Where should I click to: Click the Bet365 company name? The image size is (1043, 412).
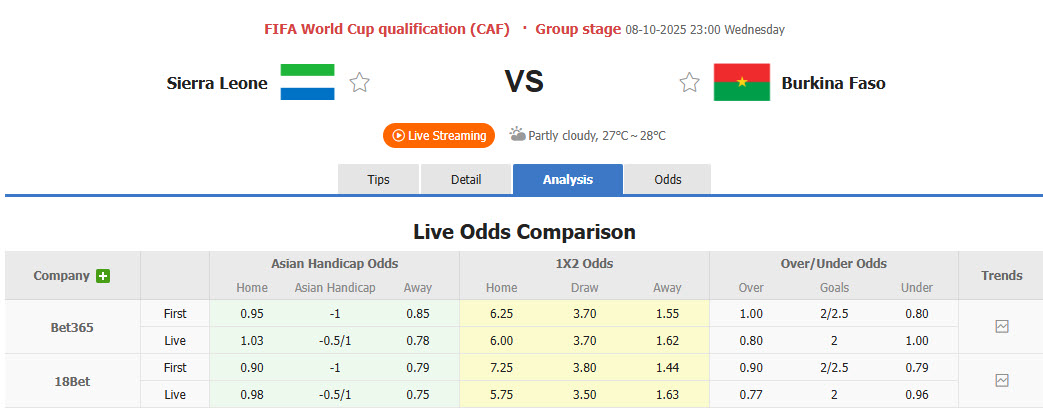pos(72,327)
